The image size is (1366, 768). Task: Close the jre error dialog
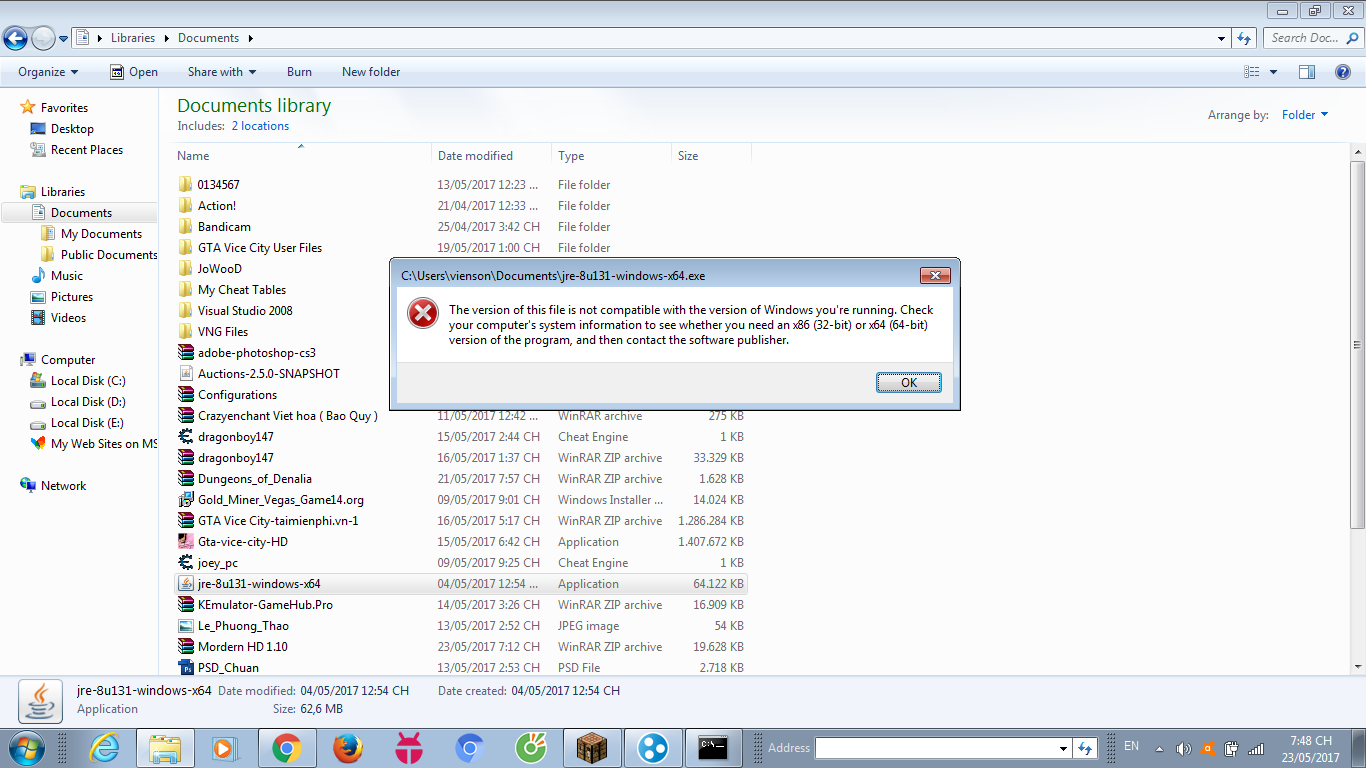[x=935, y=276]
